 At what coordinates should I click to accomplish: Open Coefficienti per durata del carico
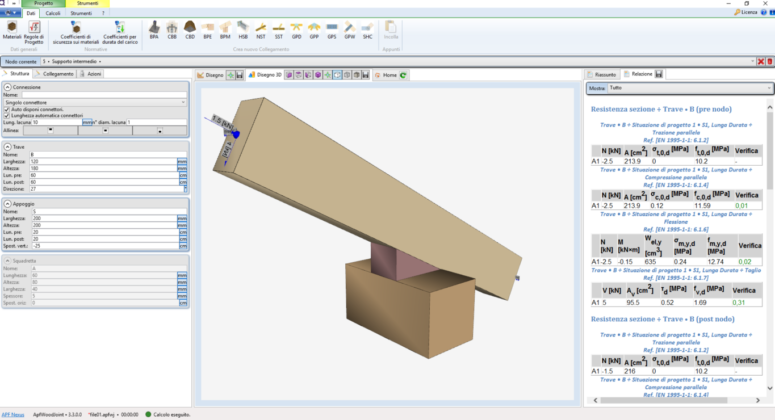(x=119, y=31)
